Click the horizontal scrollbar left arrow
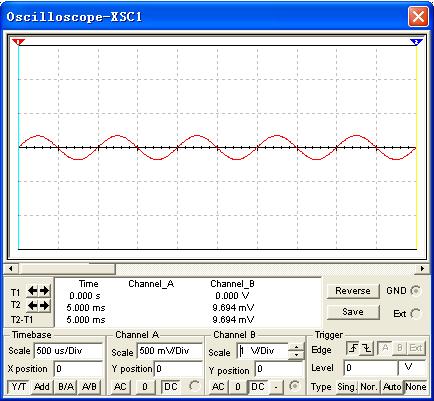434x401 pixels. [11, 268]
